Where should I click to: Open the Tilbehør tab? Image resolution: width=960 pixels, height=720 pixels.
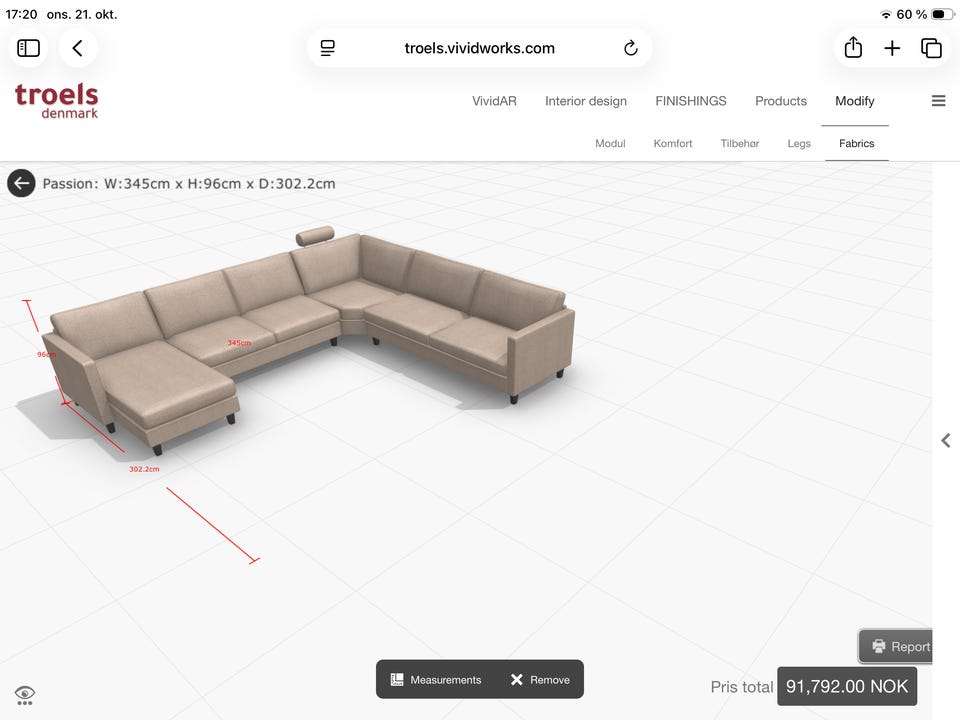tap(740, 143)
